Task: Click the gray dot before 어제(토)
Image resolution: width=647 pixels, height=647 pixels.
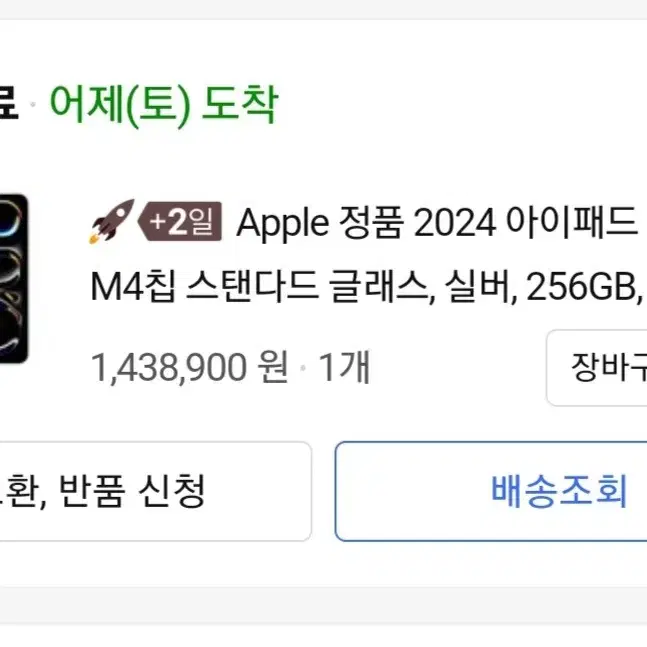Action: click(x=33, y=105)
